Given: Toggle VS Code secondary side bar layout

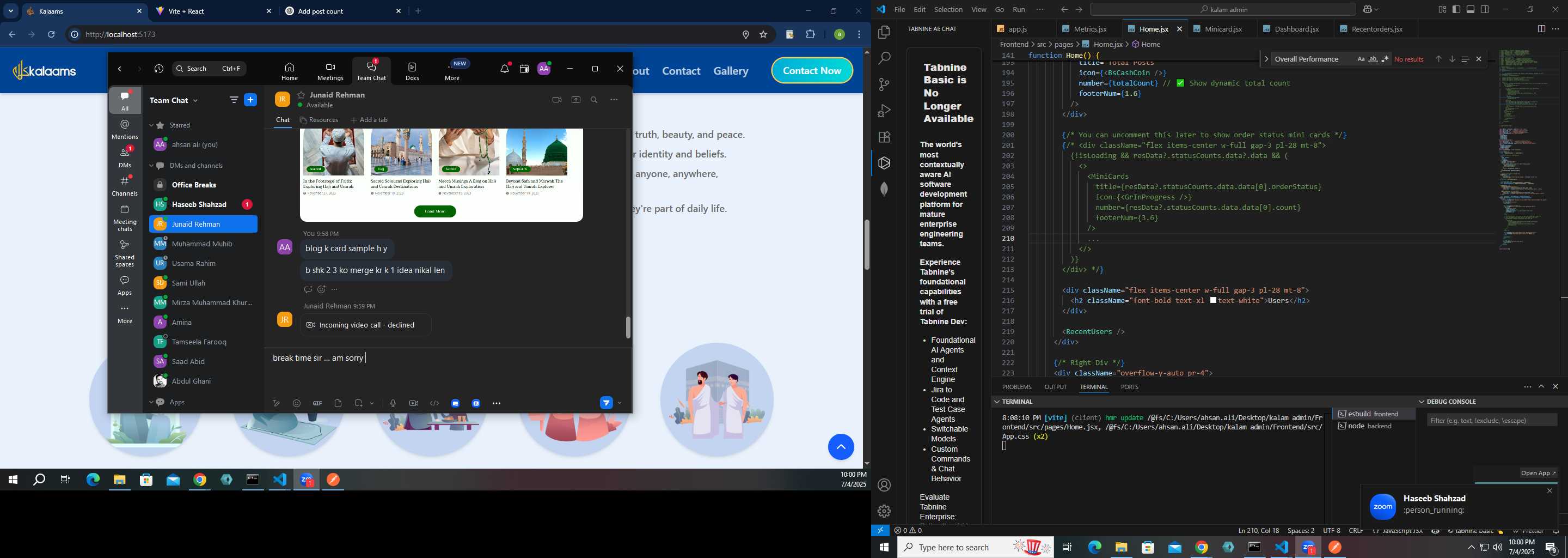Looking at the screenshot, I should click(1485, 10).
